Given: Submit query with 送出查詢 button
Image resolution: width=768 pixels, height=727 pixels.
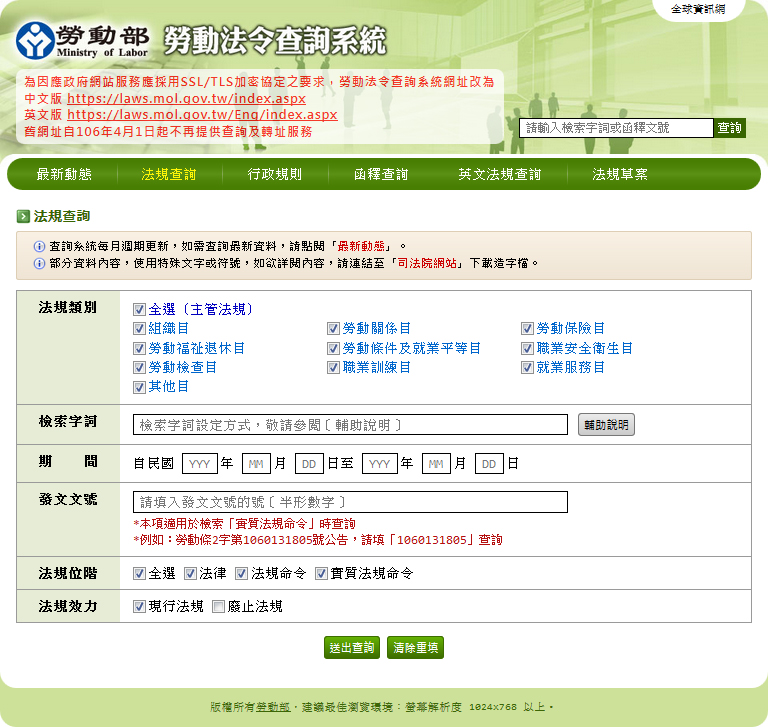Looking at the screenshot, I should click(352, 647).
